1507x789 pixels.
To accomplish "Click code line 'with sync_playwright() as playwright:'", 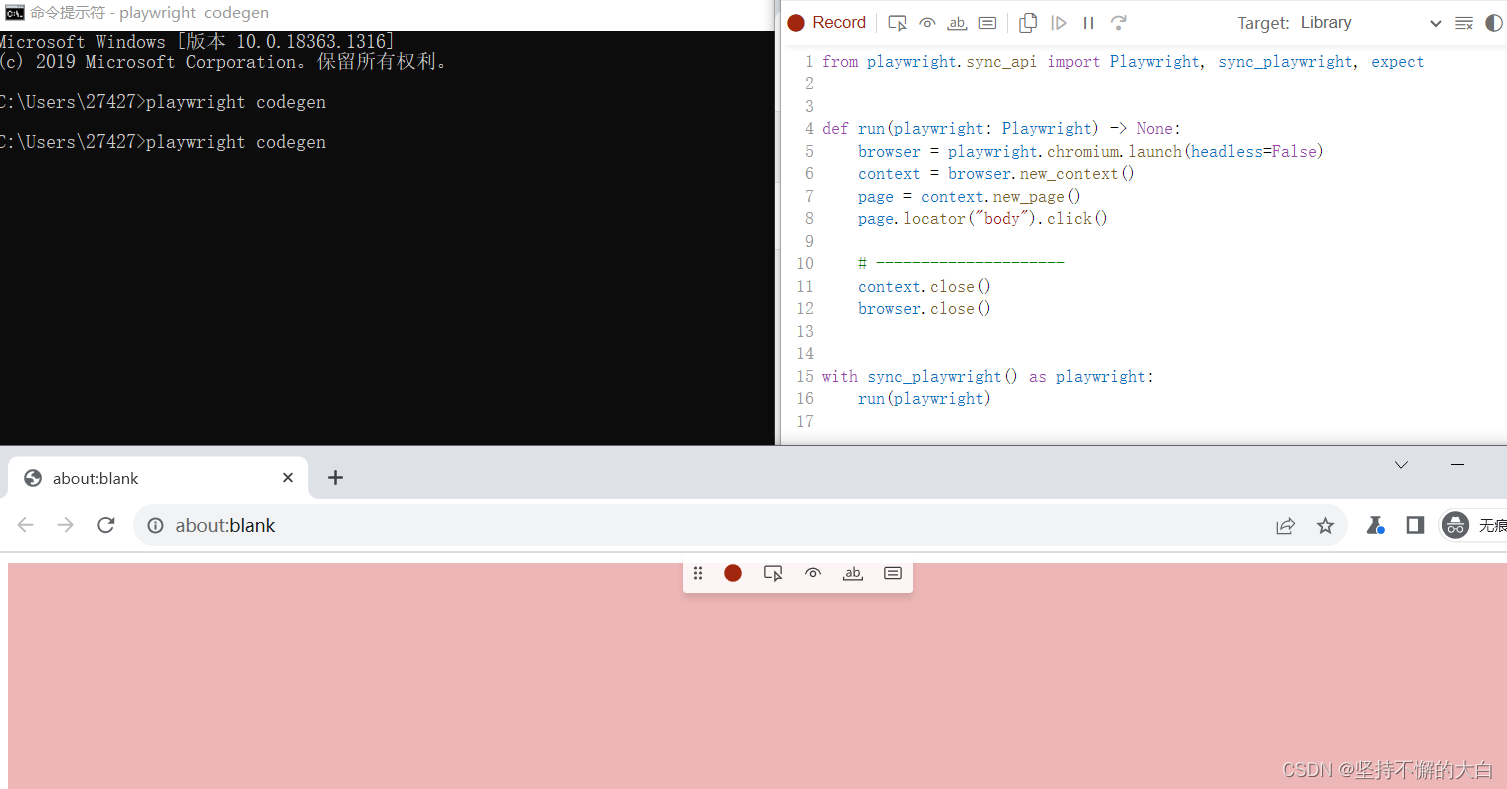I will (x=988, y=377).
